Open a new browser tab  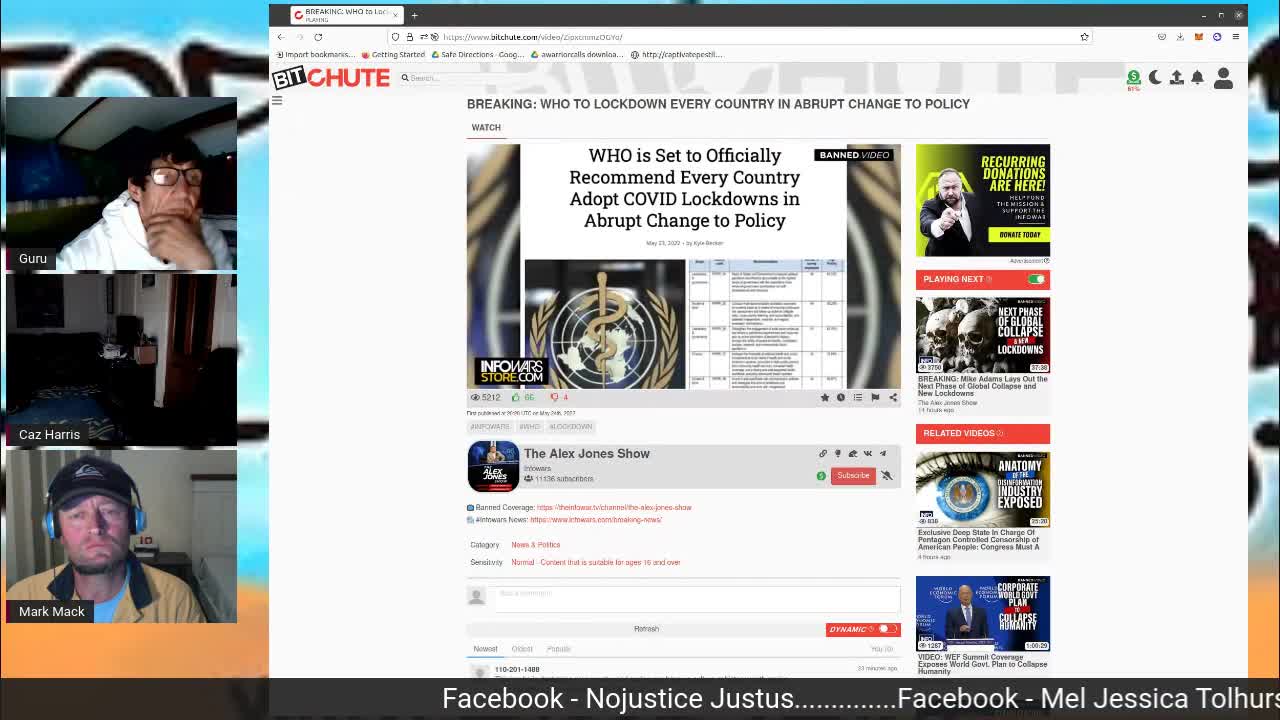(414, 15)
